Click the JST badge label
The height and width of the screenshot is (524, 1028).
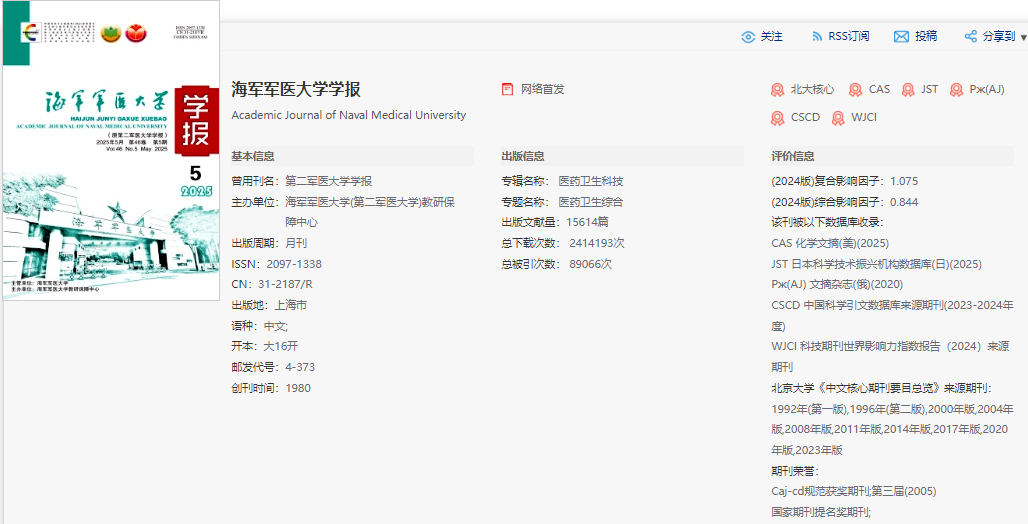point(930,89)
